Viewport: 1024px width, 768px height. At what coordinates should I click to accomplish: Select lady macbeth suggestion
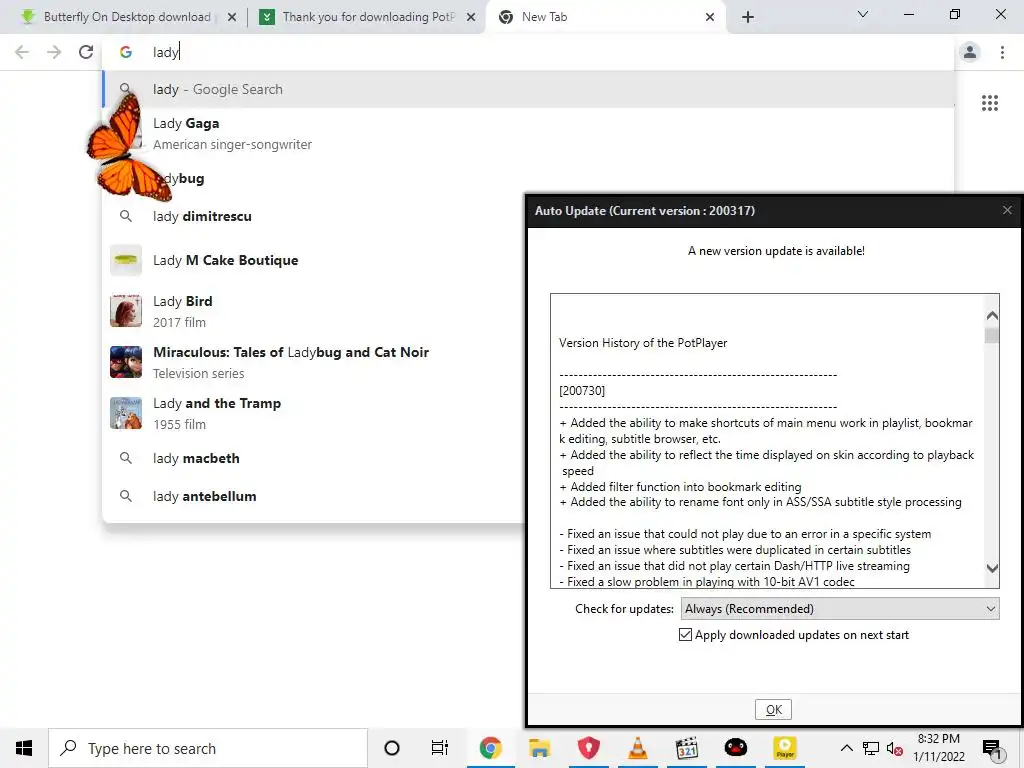click(313, 458)
